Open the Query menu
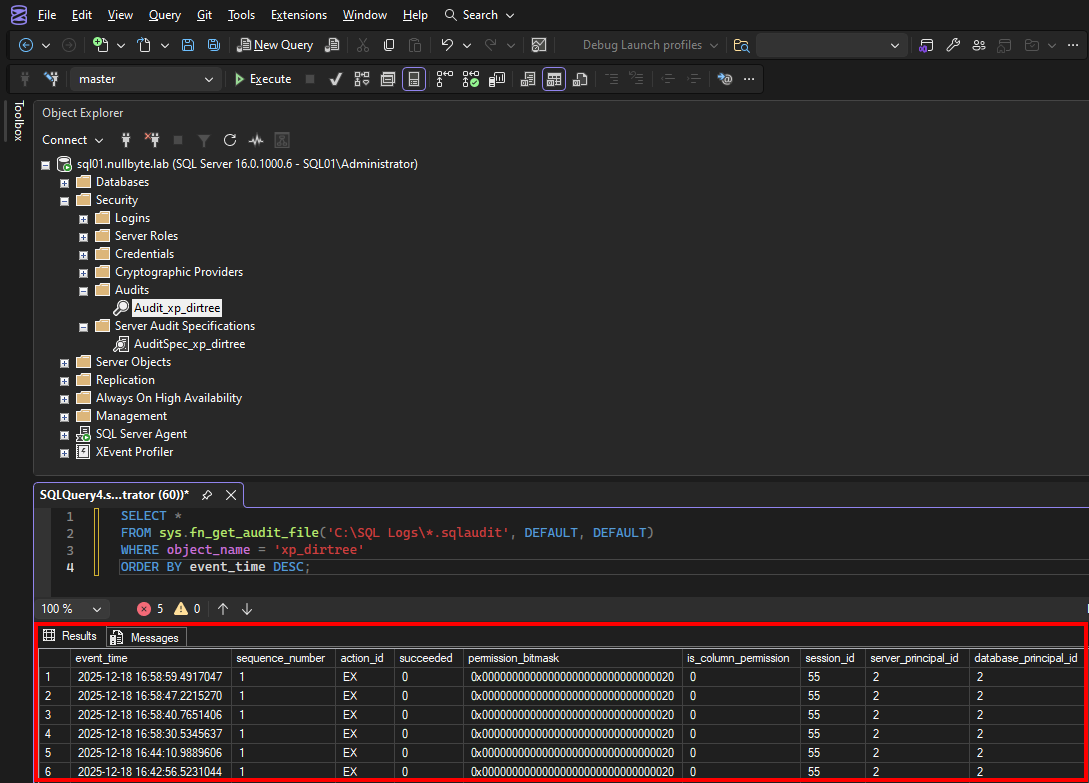The height and width of the screenshot is (783, 1089). 165,15
